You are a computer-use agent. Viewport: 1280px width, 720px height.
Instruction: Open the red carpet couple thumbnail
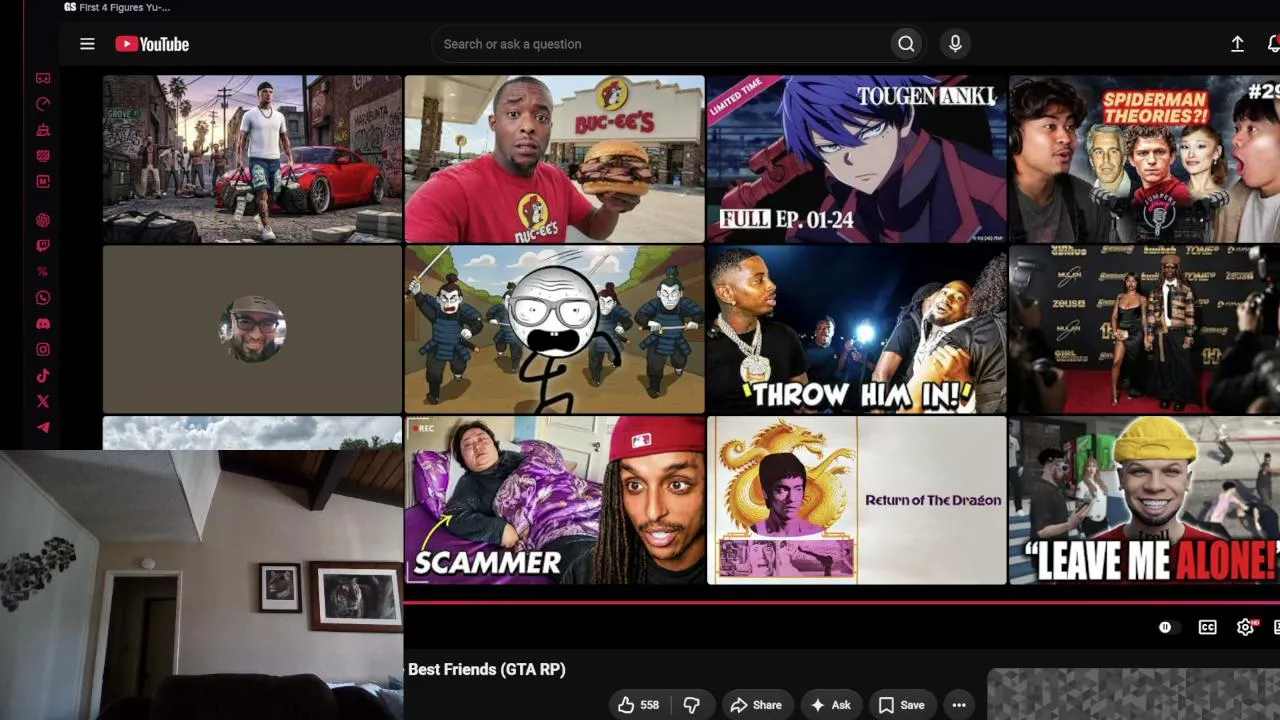[1144, 330]
